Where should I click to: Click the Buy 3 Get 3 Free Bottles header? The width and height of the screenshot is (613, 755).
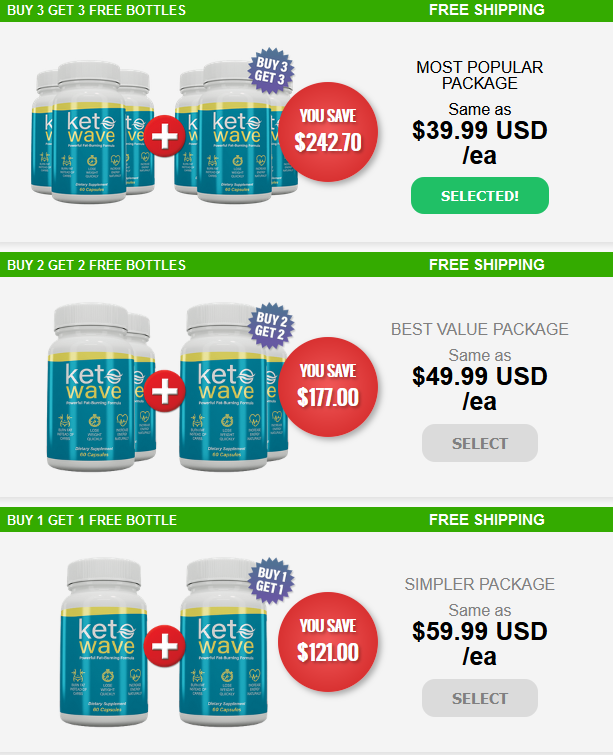[96, 10]
